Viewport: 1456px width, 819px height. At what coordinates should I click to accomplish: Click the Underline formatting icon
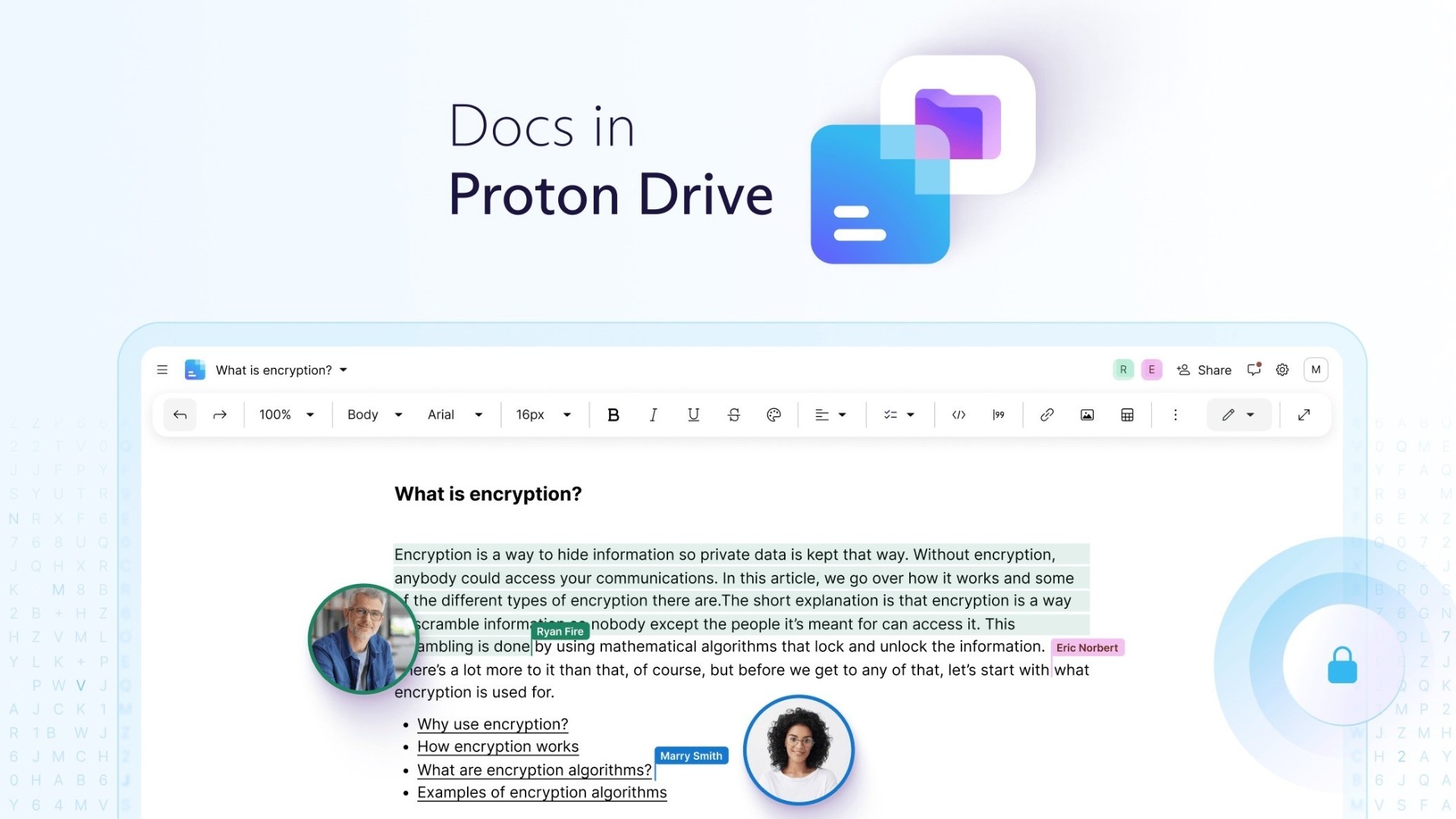(693, 414)
